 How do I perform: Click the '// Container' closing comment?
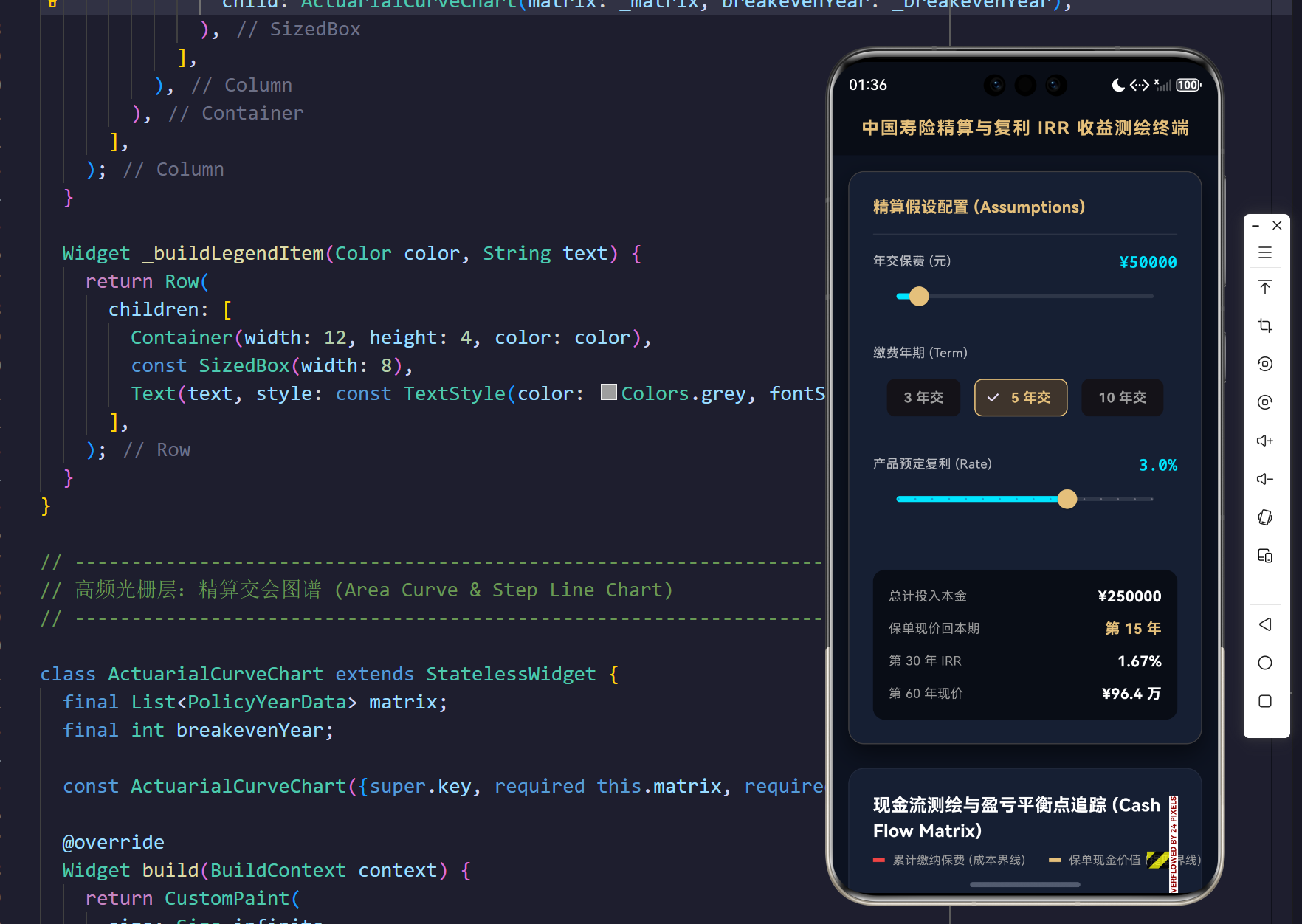(x=235, y=113)
